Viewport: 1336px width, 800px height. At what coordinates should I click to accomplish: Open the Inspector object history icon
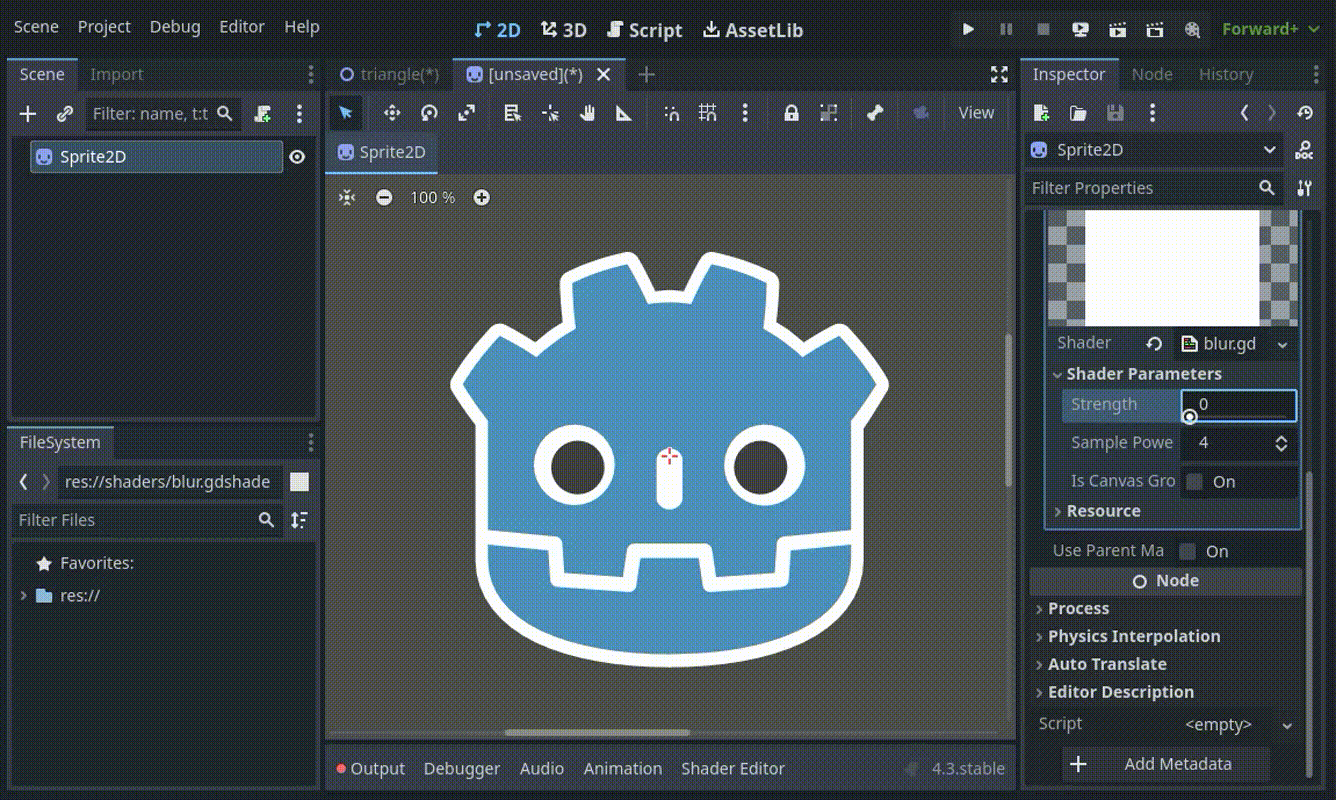pos(1304,113)
